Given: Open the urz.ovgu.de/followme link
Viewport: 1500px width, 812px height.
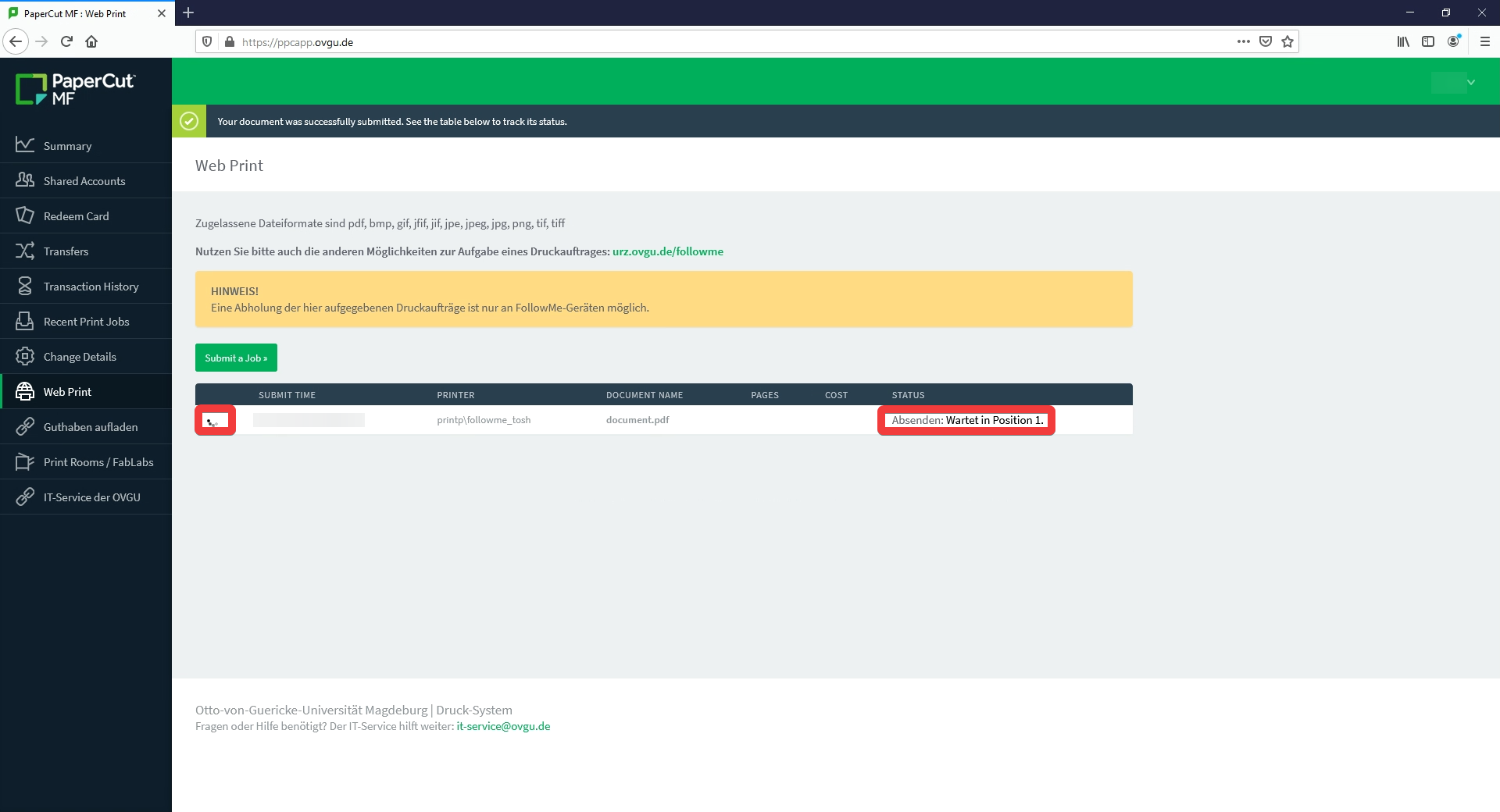Looking at the screenshot, I should click(x=668, y=251).
